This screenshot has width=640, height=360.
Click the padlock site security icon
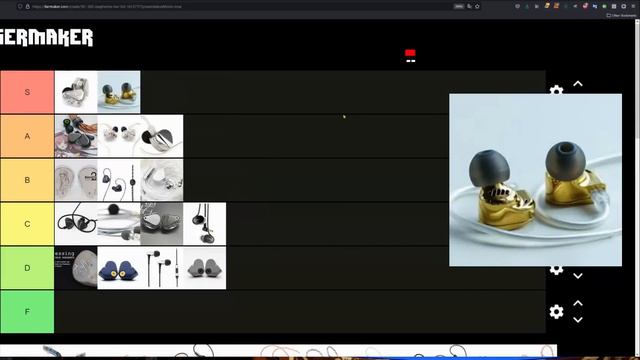[28, 7]
